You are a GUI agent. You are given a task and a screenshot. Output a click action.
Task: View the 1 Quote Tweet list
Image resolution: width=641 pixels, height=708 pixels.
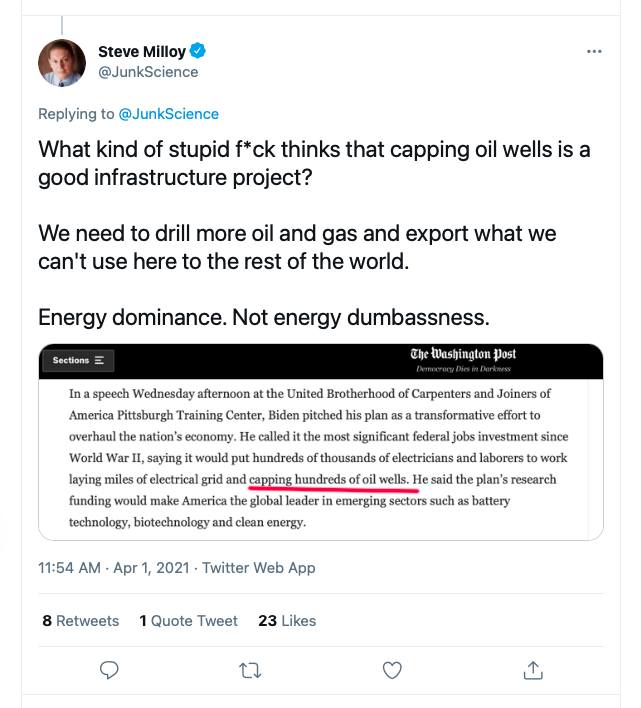click(188, 621)
